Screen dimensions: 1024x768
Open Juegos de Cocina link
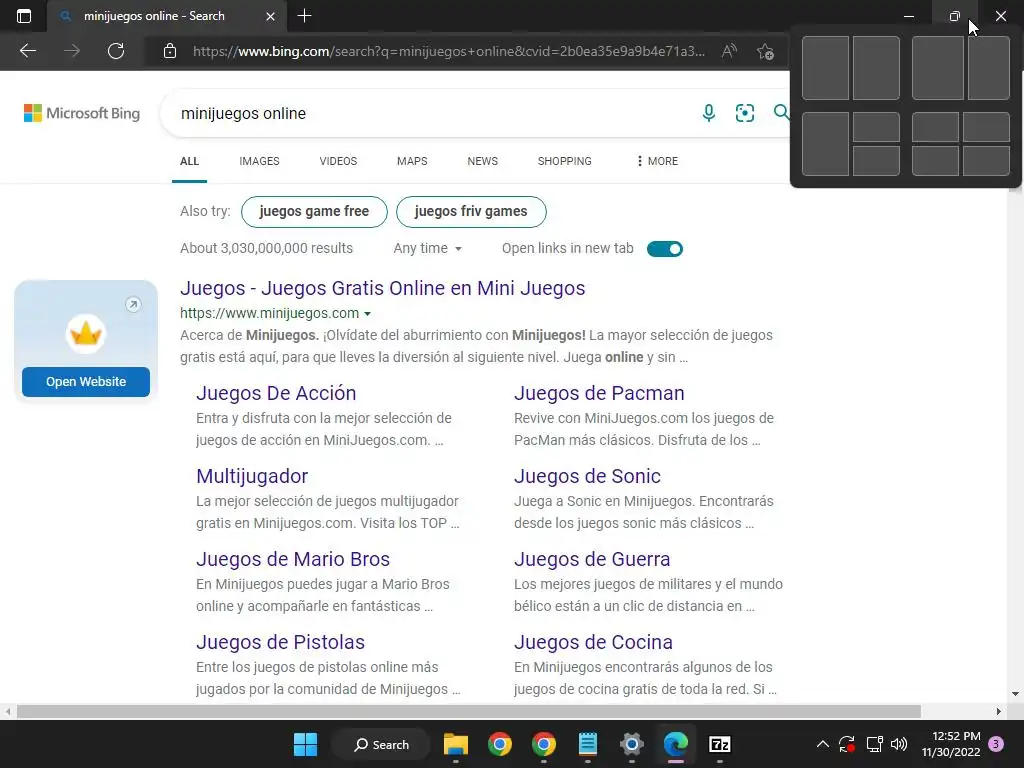pos(593,642)
